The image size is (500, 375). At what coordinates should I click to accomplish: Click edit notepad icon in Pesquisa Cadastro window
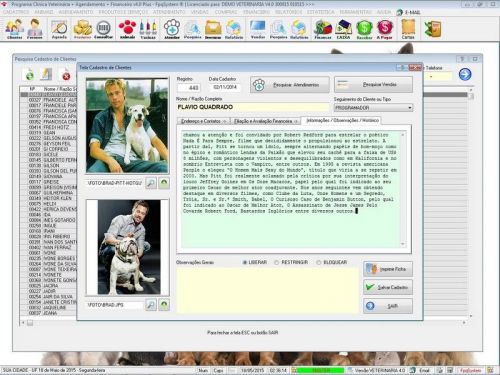tap(46, 75)
